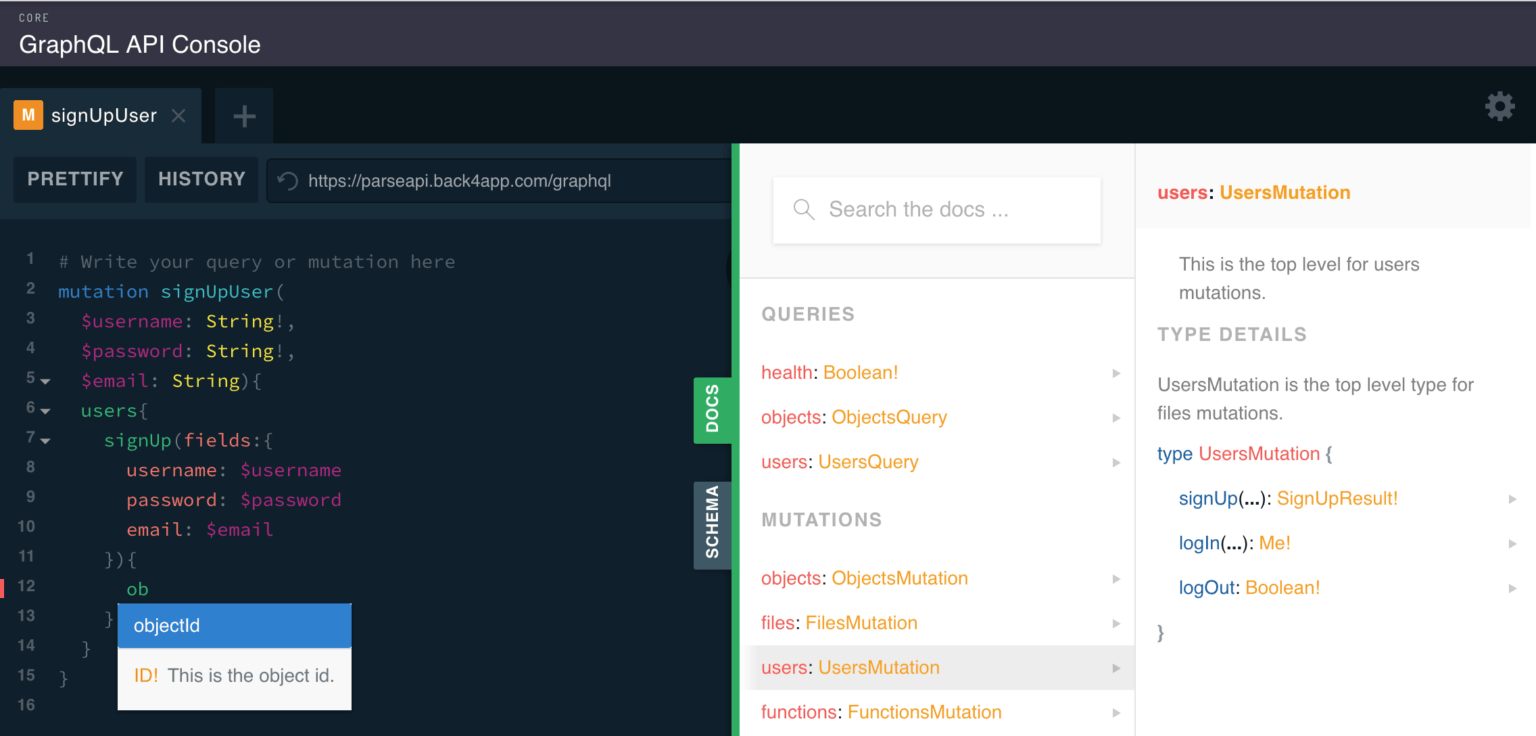
Task: Select objectId autocomplete suggestion
Action: [x=234, y=626]
